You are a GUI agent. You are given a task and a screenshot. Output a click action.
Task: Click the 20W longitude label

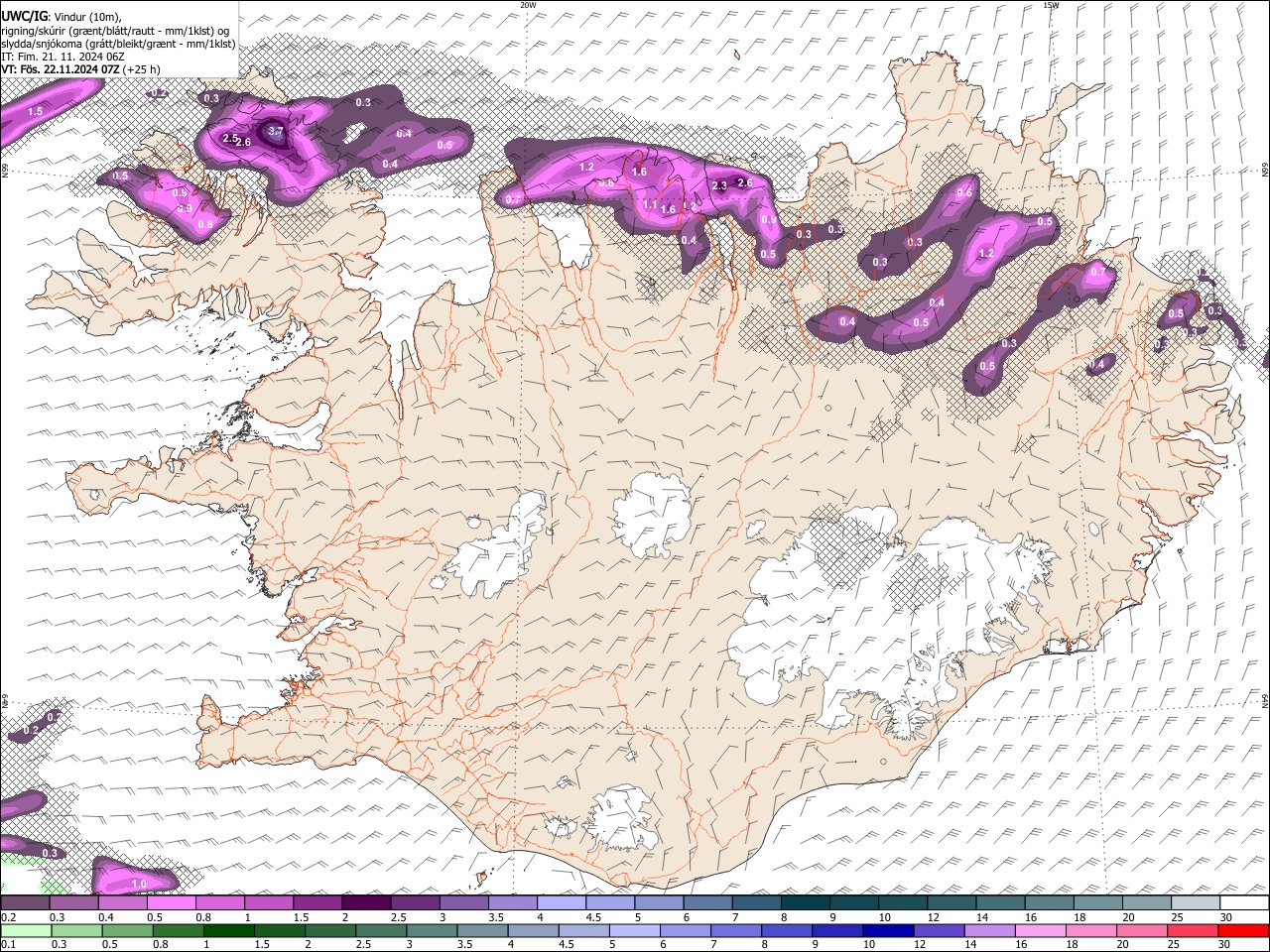528,5
